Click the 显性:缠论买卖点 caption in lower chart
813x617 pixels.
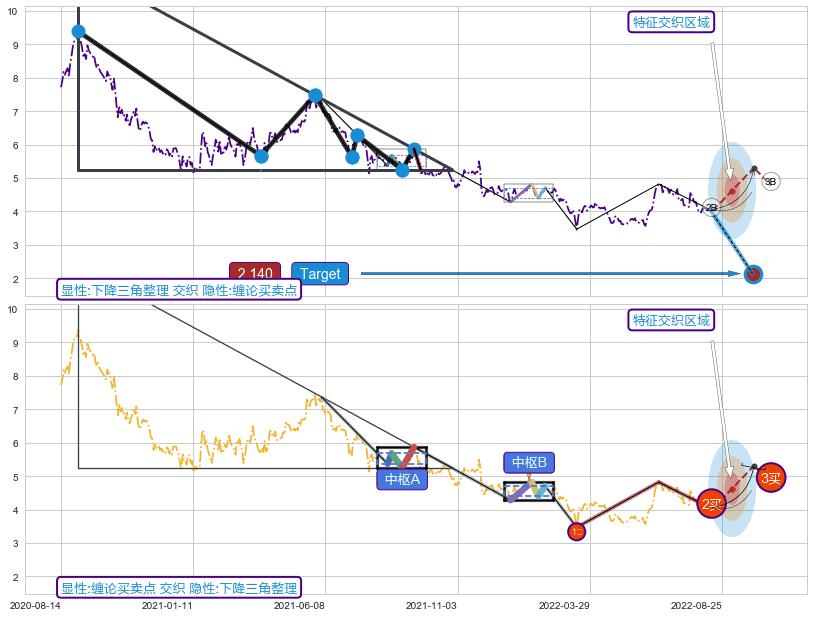(179, 588)
